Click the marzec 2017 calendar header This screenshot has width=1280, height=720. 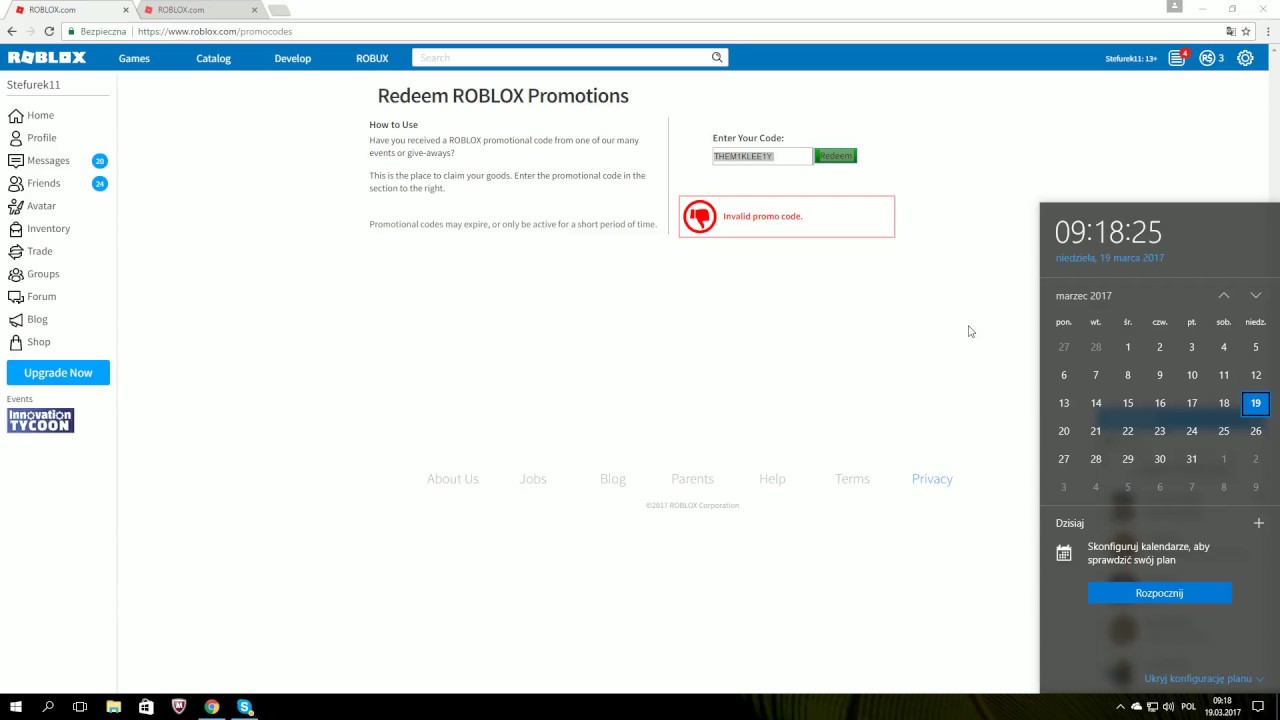tap(1084, 296)
